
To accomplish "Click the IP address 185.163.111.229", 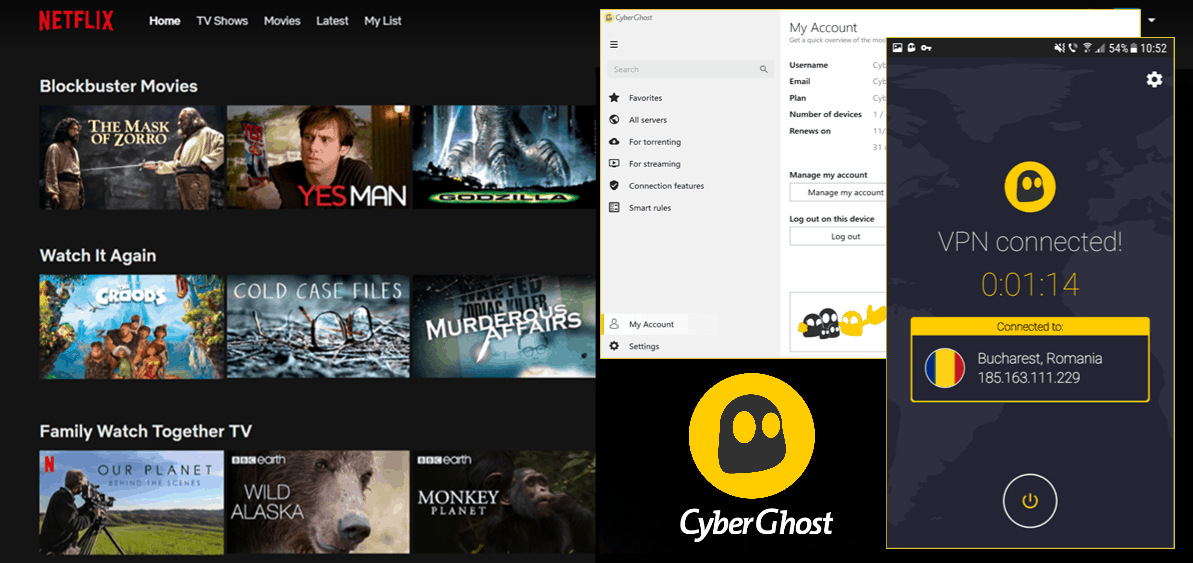I will click(x=1029, y=377).
